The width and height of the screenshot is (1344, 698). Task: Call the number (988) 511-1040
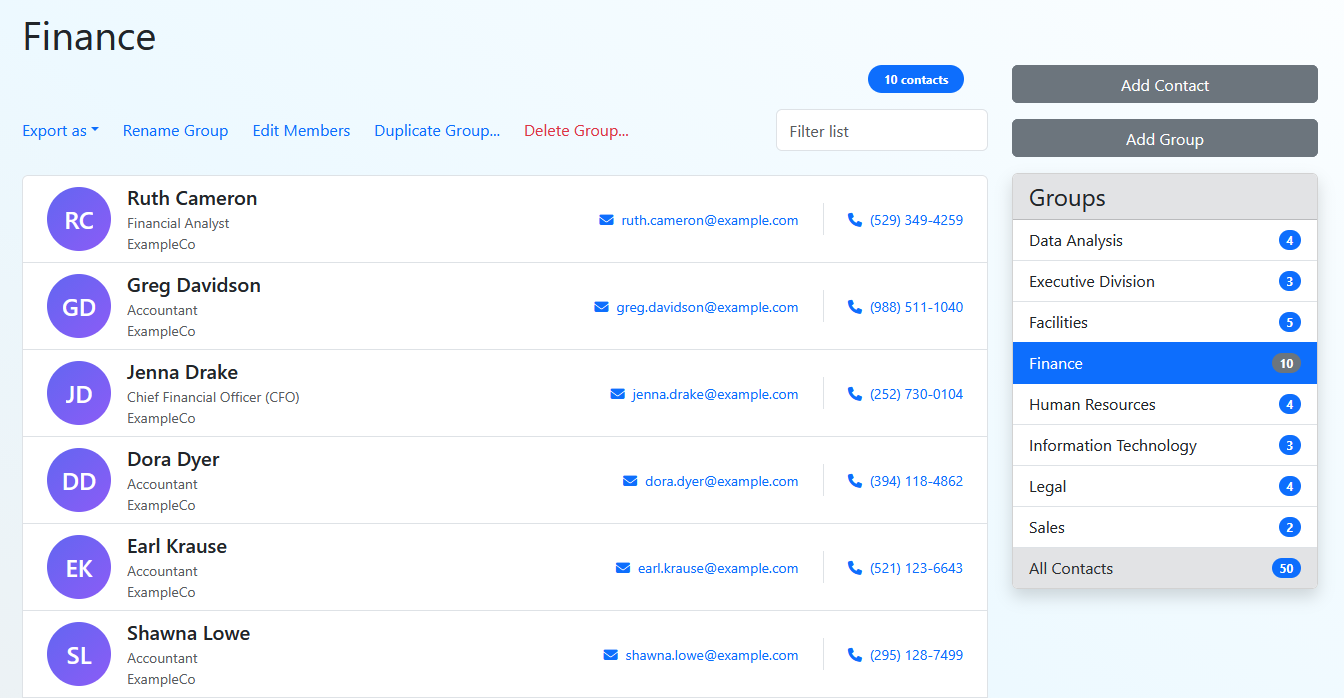tap(916, 307)
